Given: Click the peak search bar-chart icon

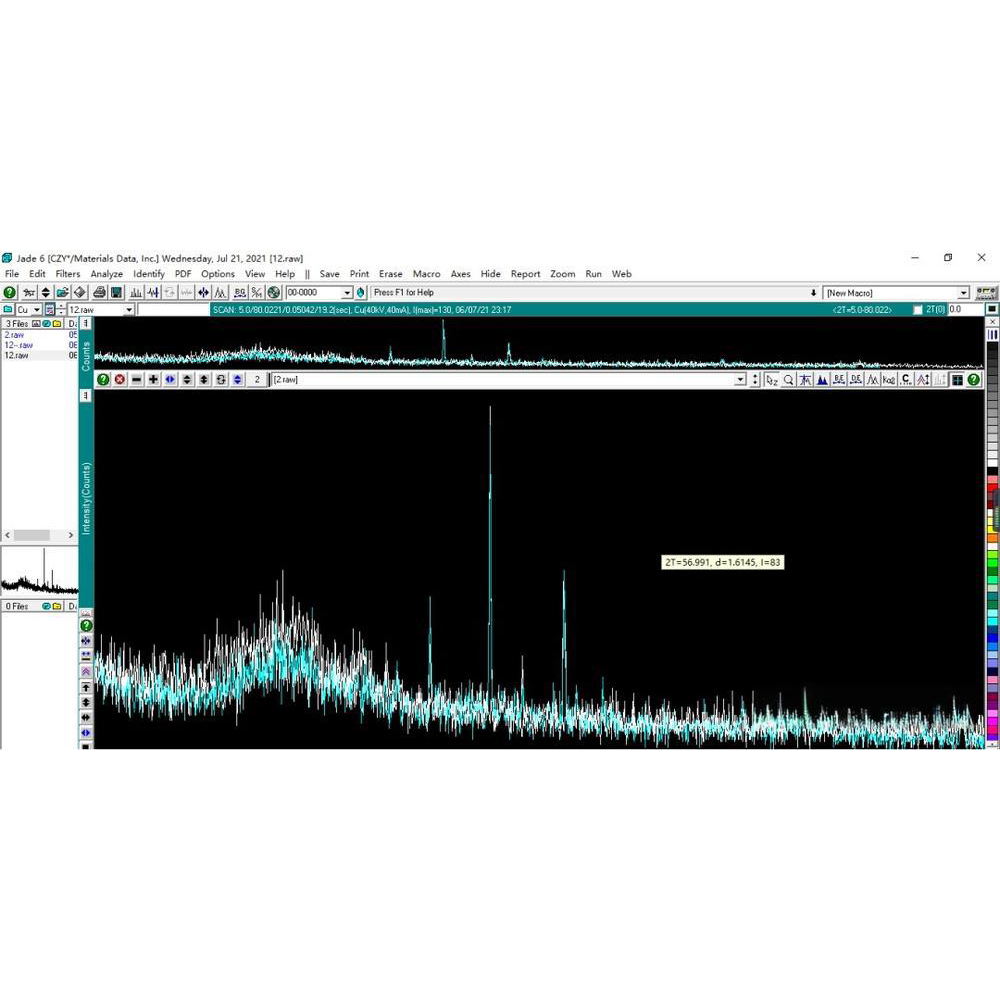Looking at the screenshot, I should [136, 293].
